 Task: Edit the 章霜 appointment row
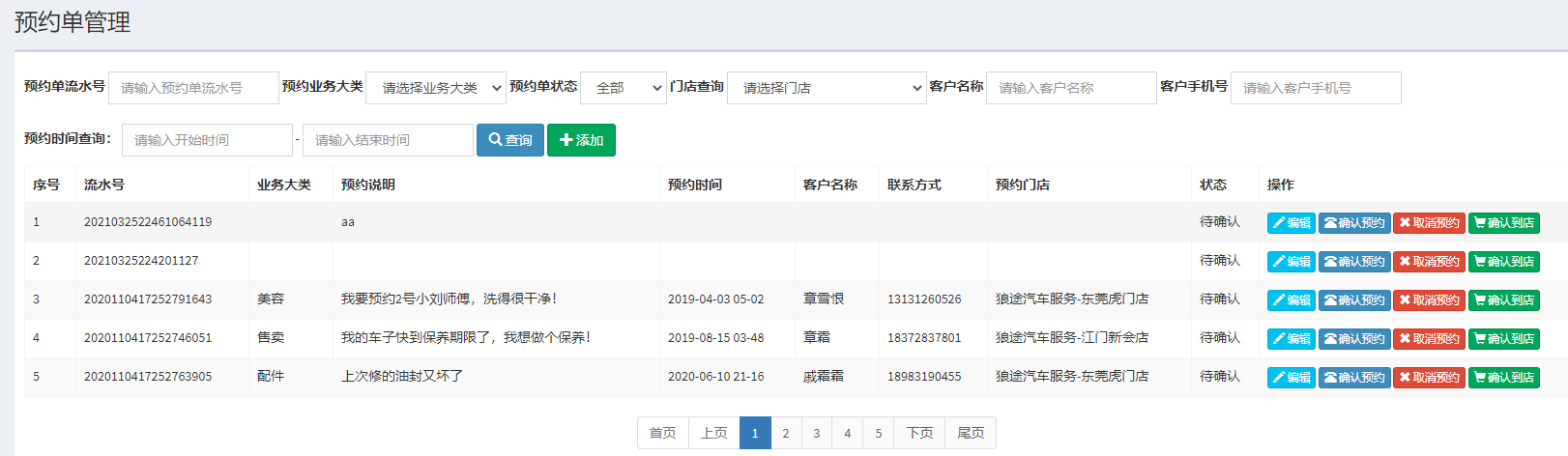[1292, 339]
